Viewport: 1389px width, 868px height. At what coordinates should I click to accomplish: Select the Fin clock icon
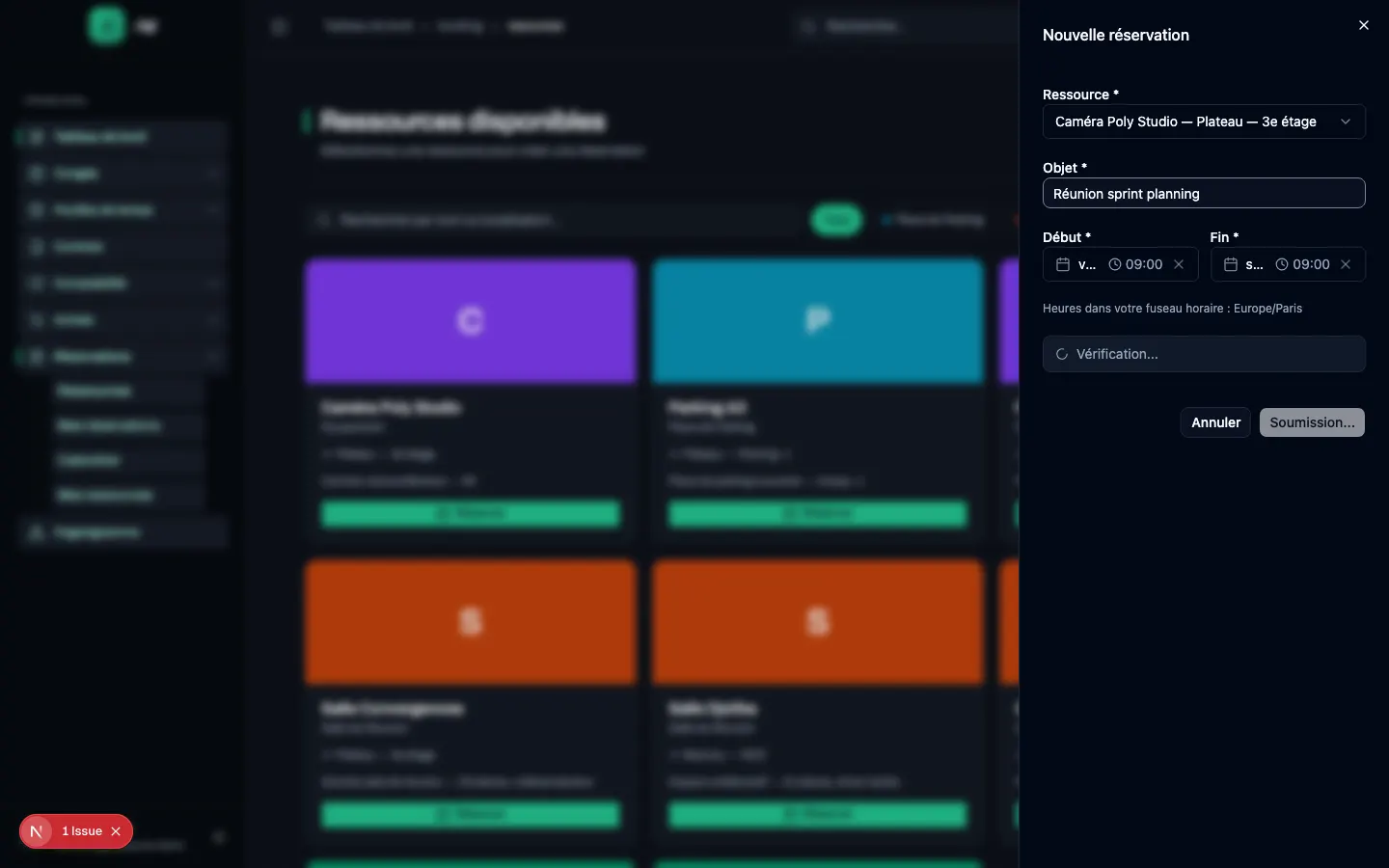(x=1282, y=264)
